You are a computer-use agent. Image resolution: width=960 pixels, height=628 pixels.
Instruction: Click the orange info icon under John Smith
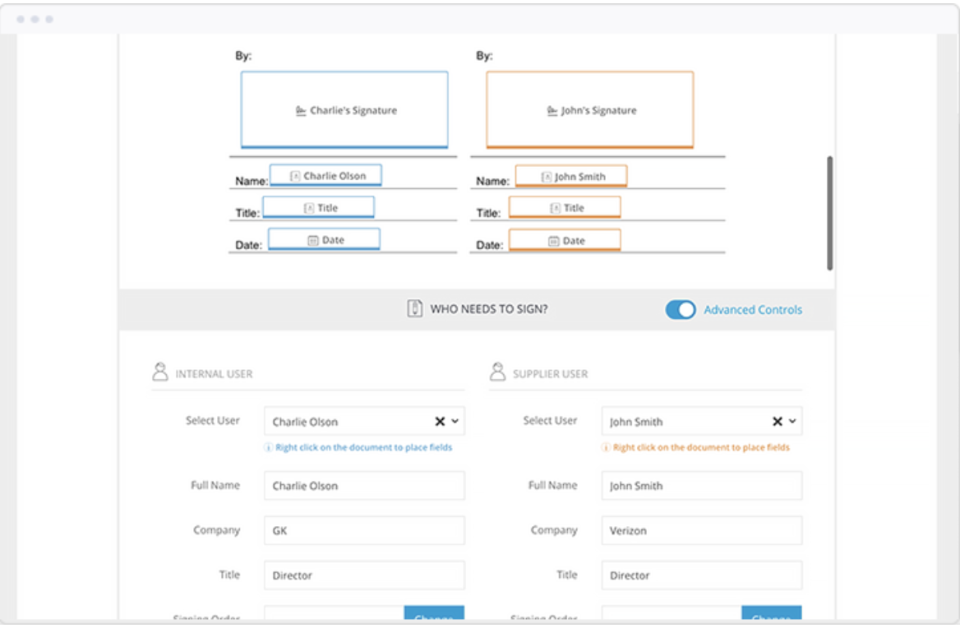coord(606,448)
